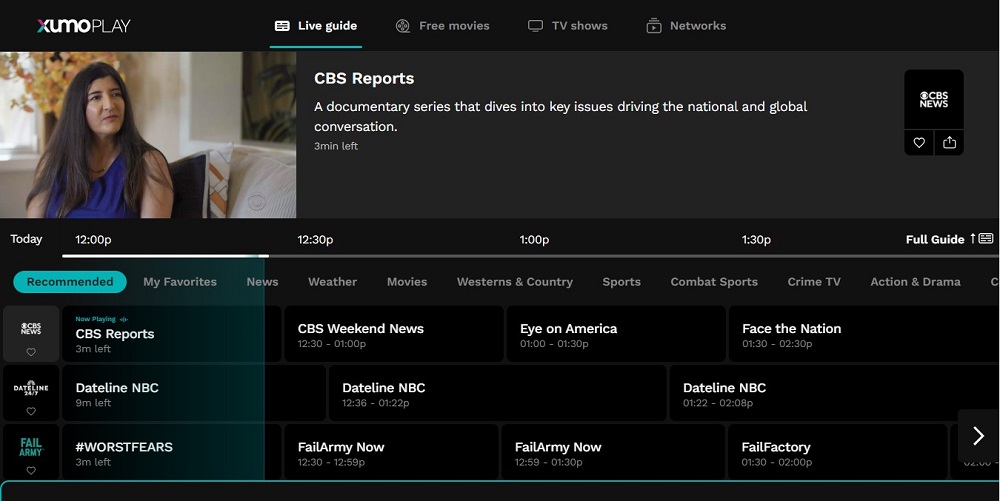1000x501 pixels.
Task: Click the Fail Army channel logo
Action: click(31, 447)
